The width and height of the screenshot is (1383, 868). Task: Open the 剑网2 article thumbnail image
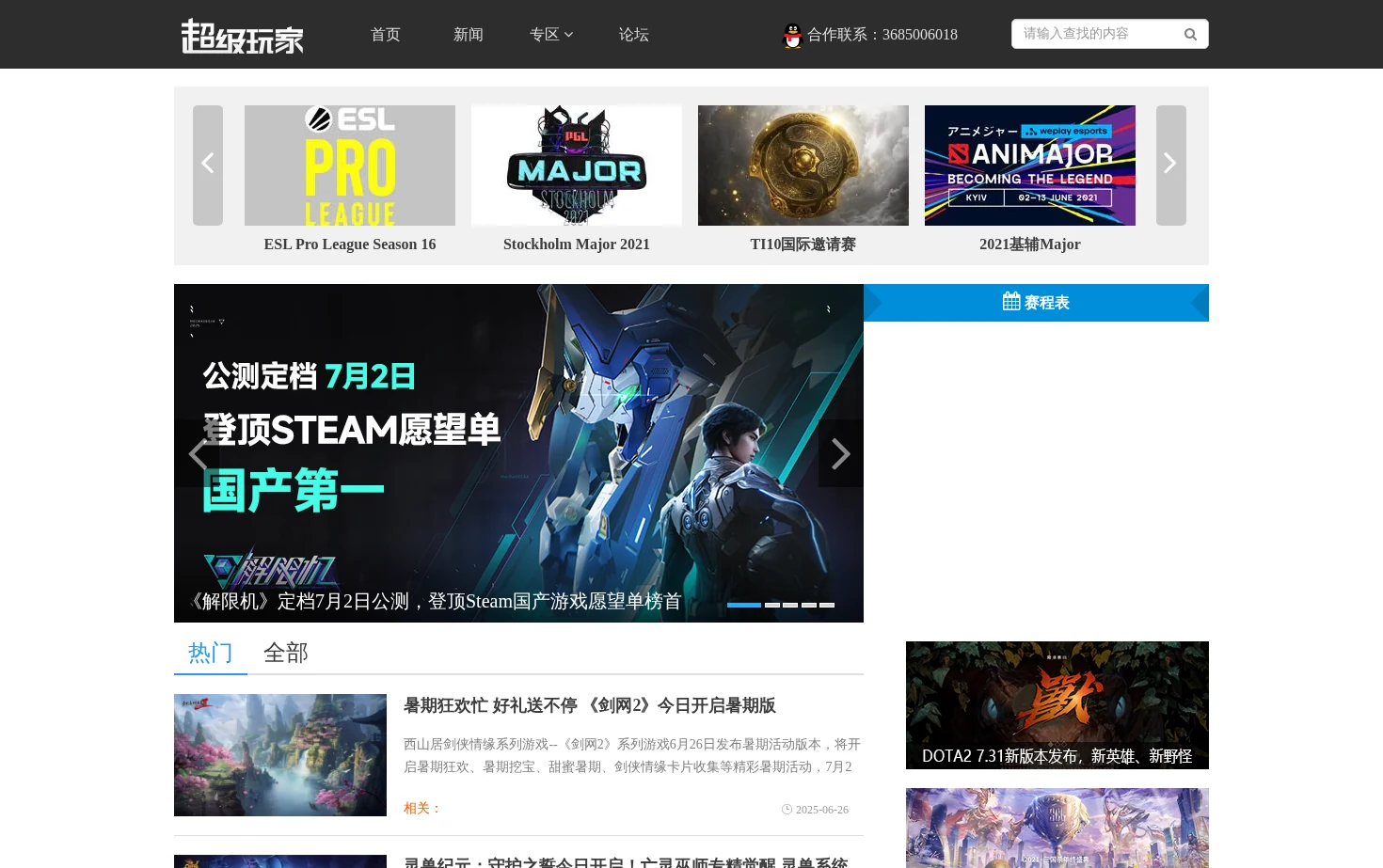pos(280,755)
